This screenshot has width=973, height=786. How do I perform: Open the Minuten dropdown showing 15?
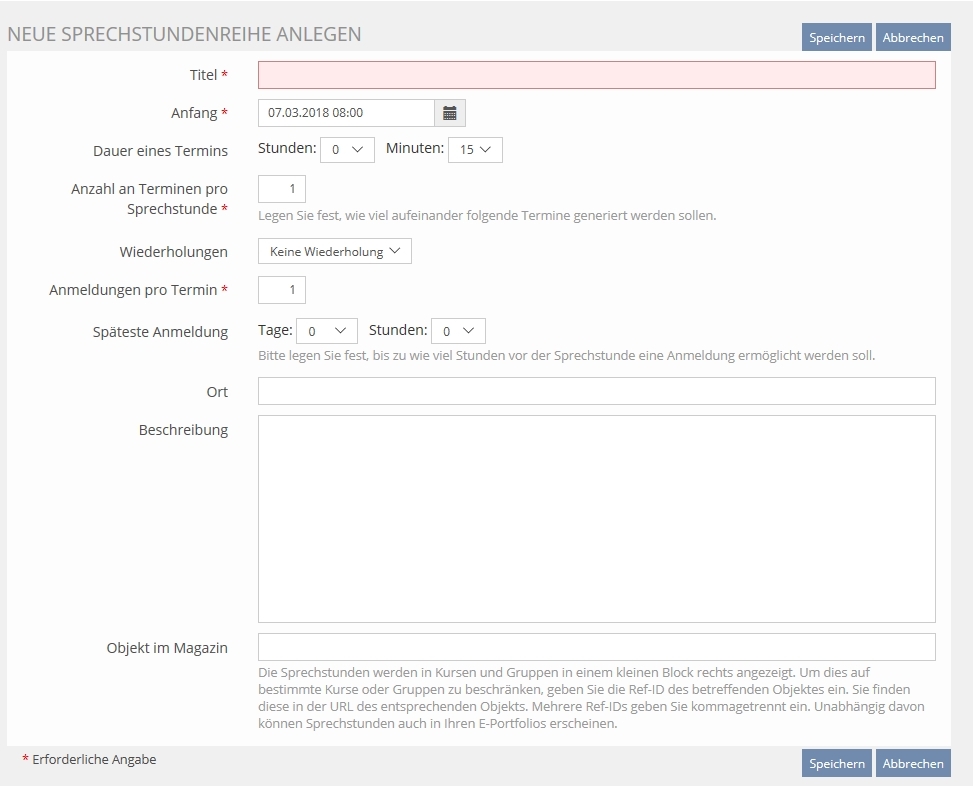pyautogui.click(x=475, y=150)
